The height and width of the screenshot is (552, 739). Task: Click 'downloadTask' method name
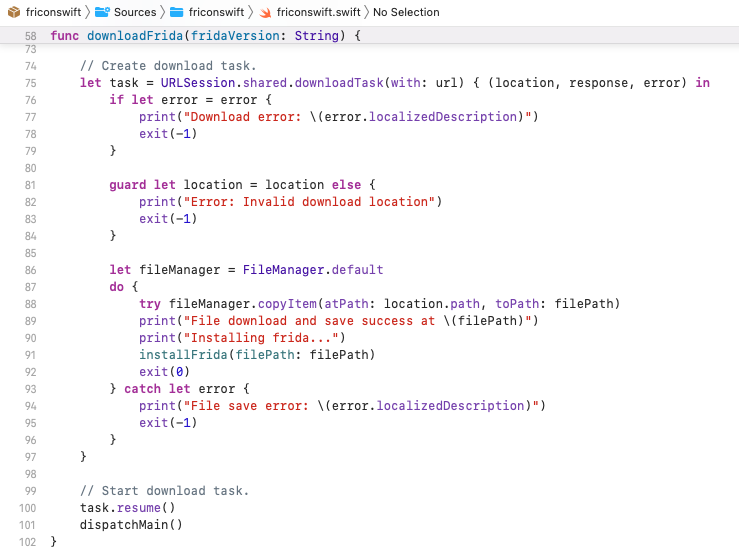point(339,83)
